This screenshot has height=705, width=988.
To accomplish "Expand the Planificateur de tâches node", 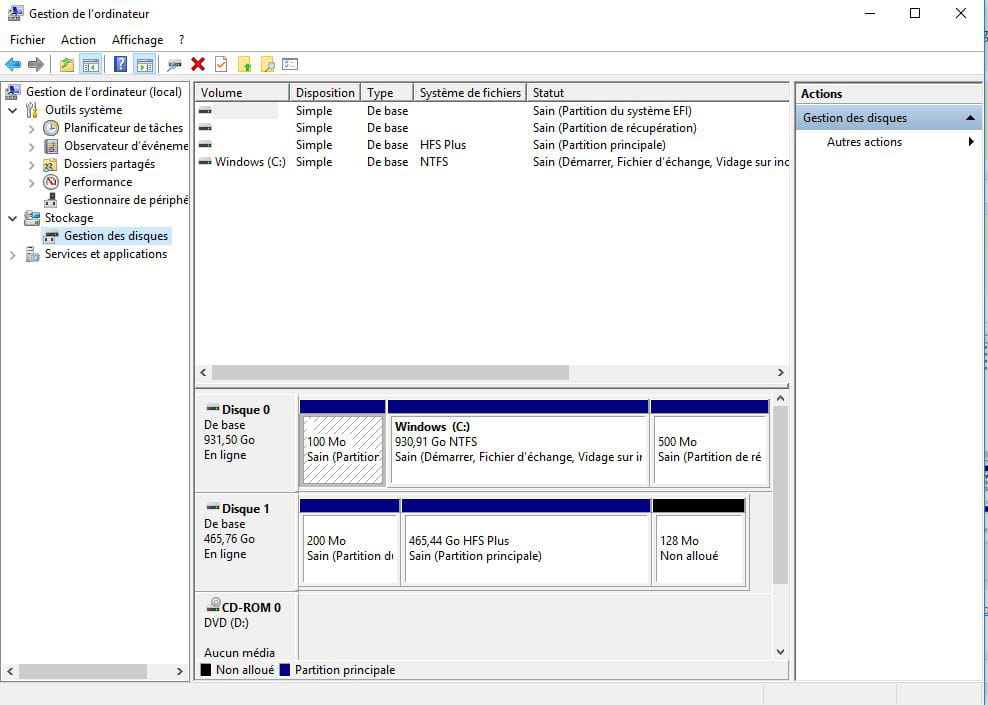I will pos(31,129).
